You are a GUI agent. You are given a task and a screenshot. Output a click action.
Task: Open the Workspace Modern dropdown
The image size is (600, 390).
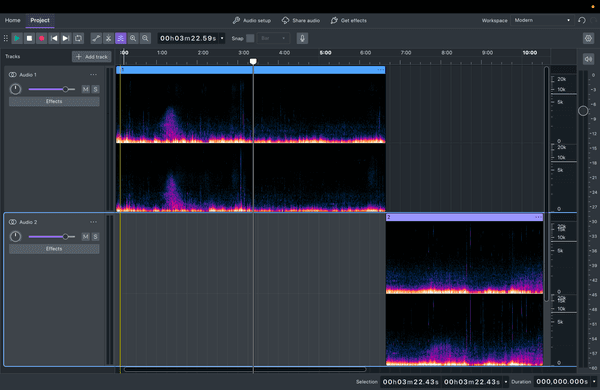pyautogui.click(x=542, y=20)
